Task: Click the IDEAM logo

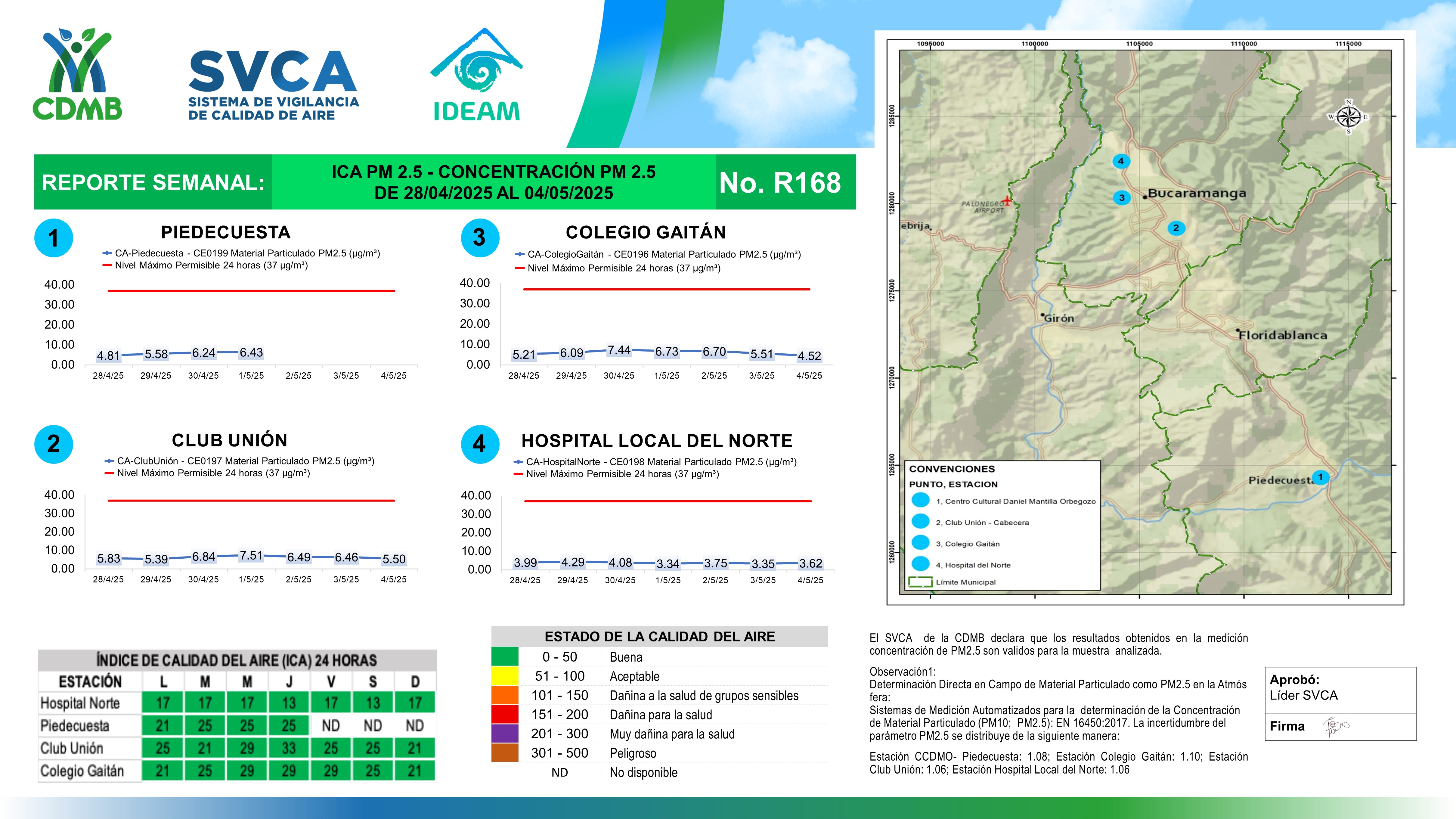Action: [x=476, y=76]
